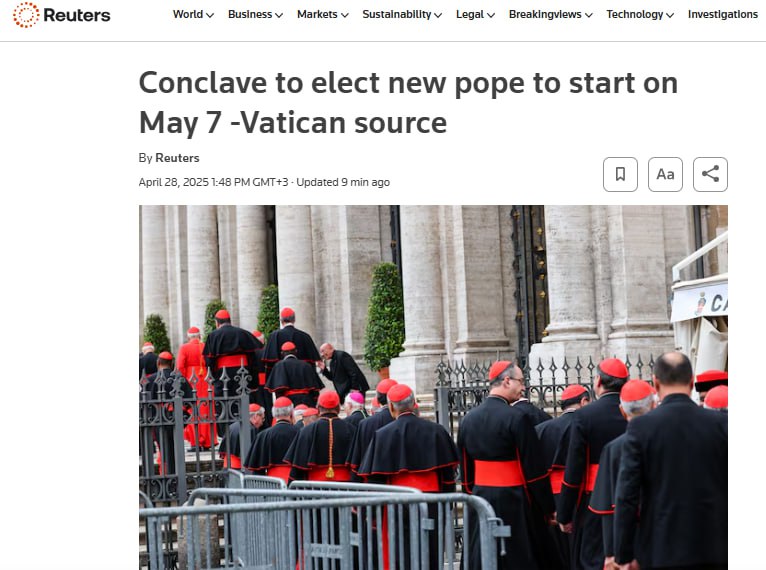Screen dimensions: 766x570
Task: Open the Investigations menu item
Action: click(x=723, y=15)
